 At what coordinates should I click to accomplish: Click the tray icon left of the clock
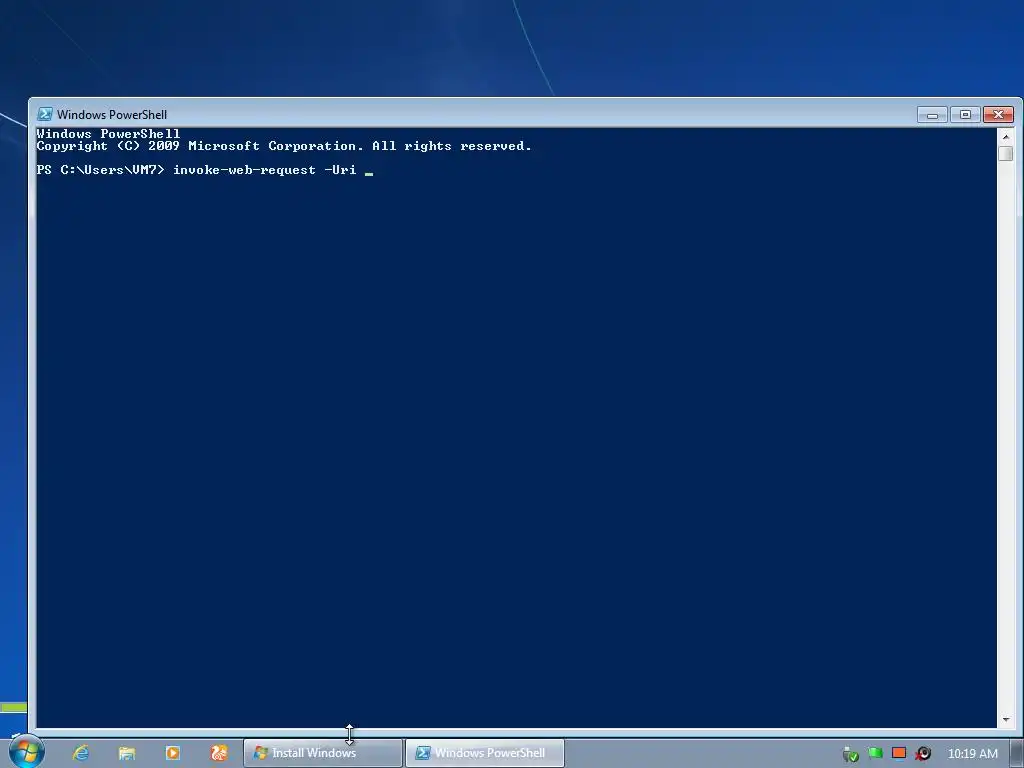pyautogui.click(x=923, y=754)
